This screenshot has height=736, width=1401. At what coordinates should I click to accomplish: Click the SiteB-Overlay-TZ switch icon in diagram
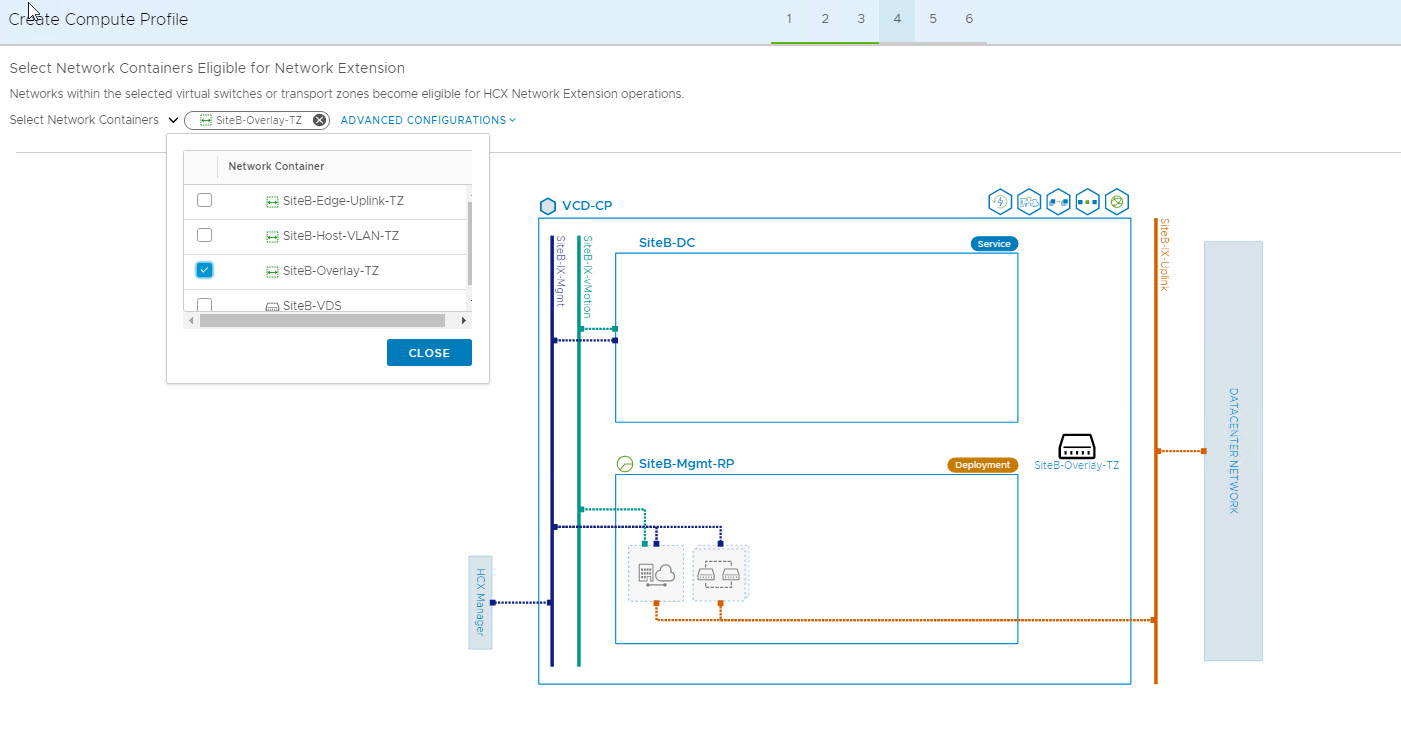pyautogui.click(x=1076, y=446)
